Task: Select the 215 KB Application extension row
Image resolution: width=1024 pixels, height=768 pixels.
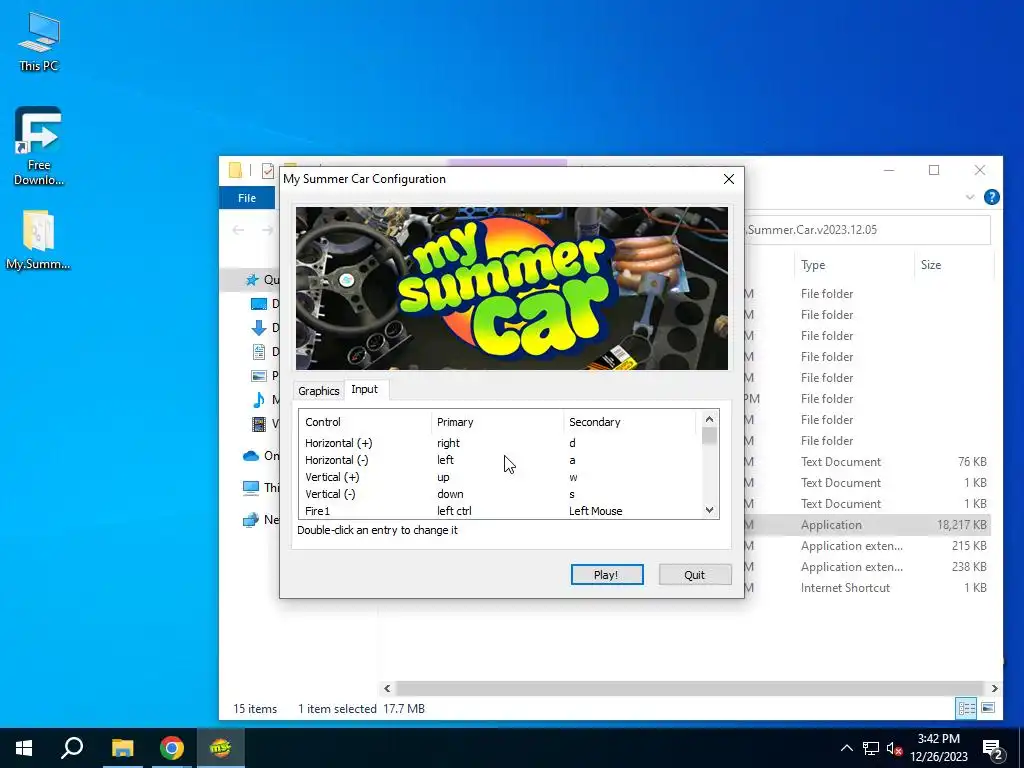Action: click(867, 546)
